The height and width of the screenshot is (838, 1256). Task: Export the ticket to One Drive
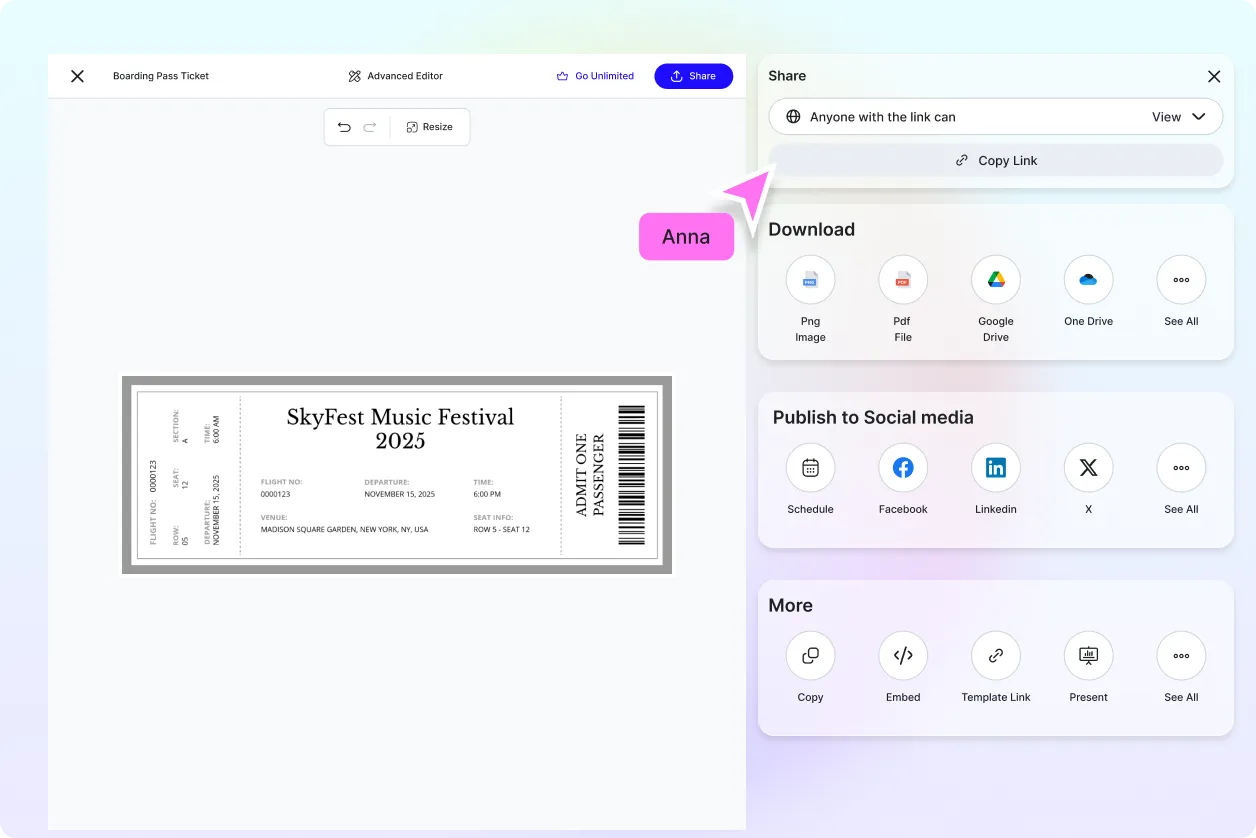click(x=1088, y=280)
